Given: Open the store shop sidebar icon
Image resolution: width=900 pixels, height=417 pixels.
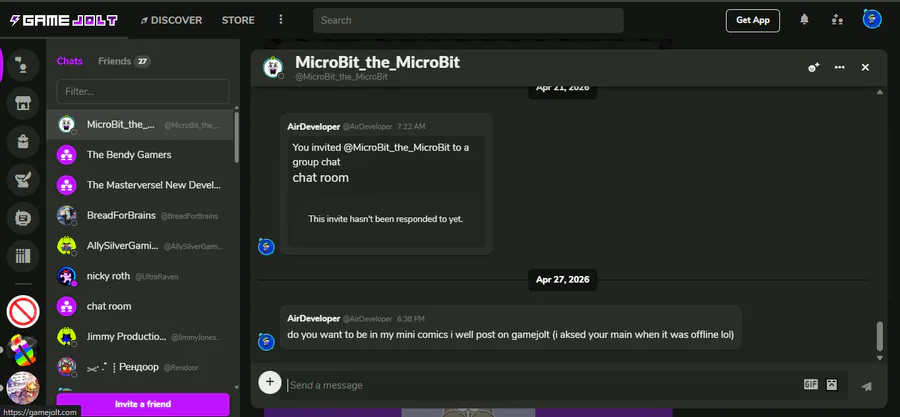Looking at the screenshot, I should (x=23, y=103).
